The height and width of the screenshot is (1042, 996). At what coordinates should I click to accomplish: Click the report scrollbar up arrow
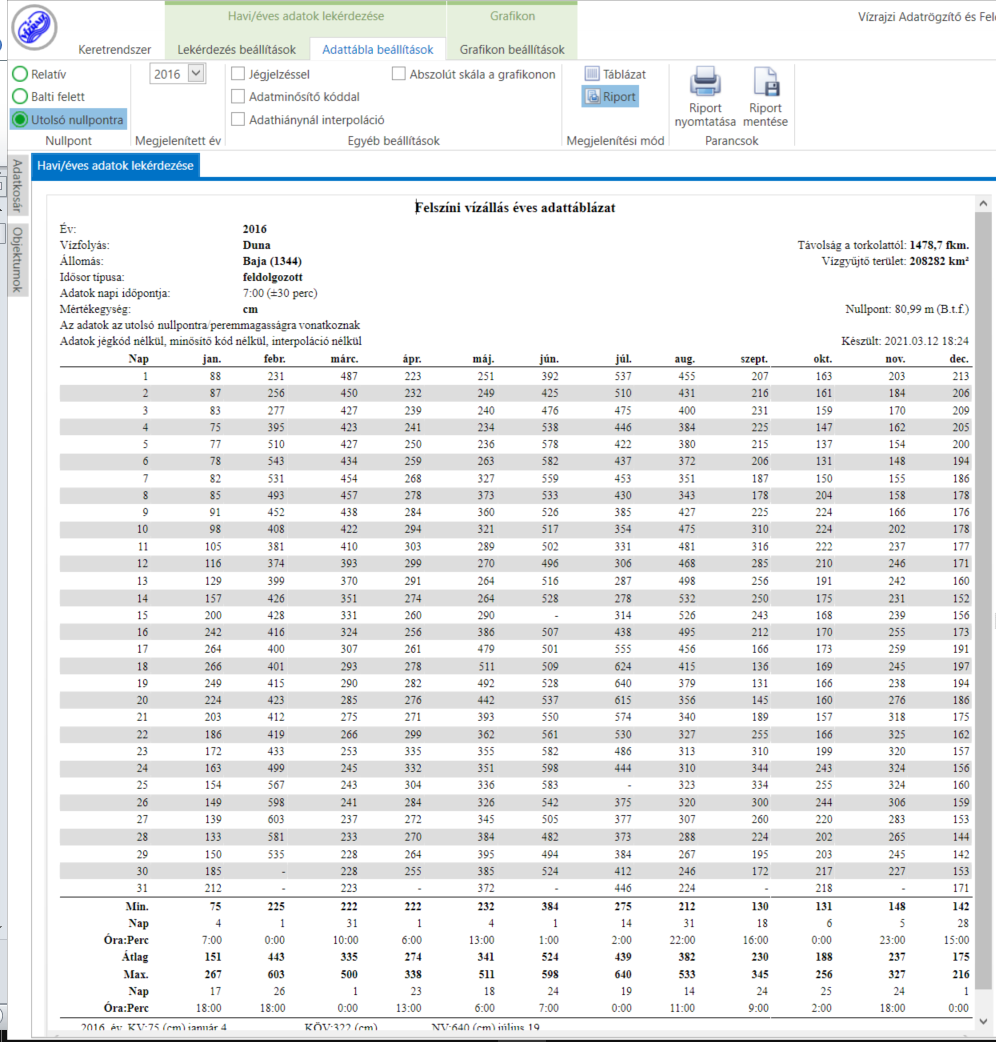983,203
